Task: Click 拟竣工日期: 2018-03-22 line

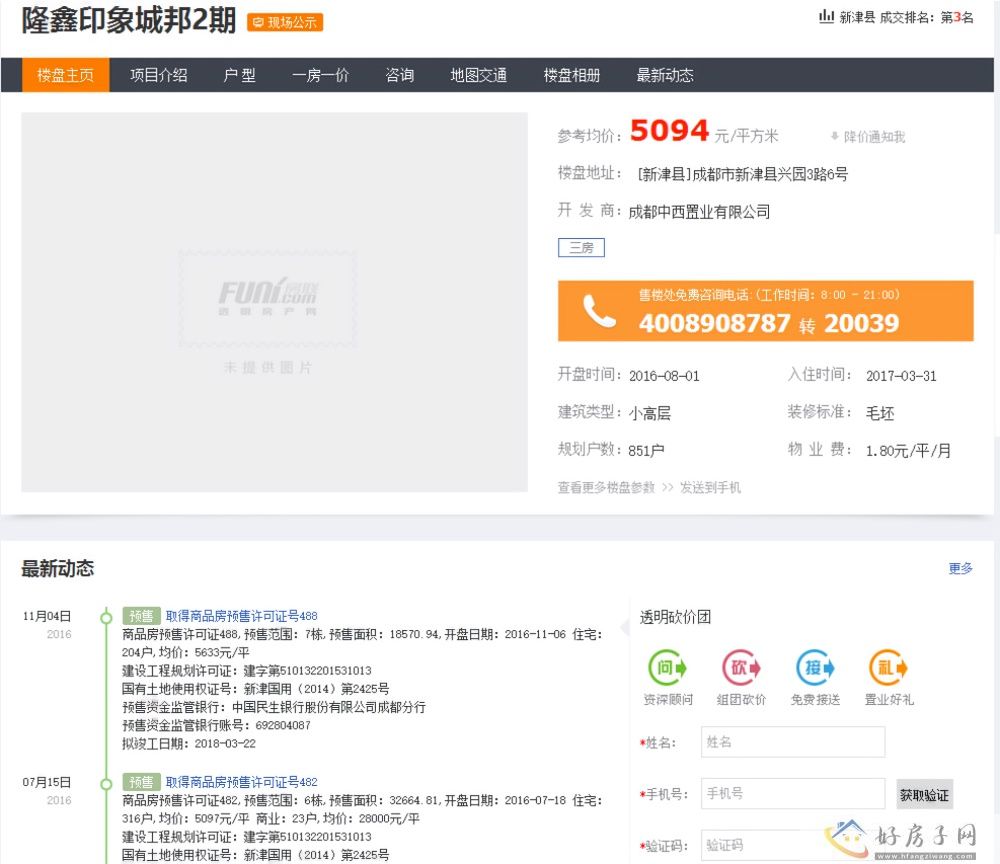Action: [x=189, y=743]
